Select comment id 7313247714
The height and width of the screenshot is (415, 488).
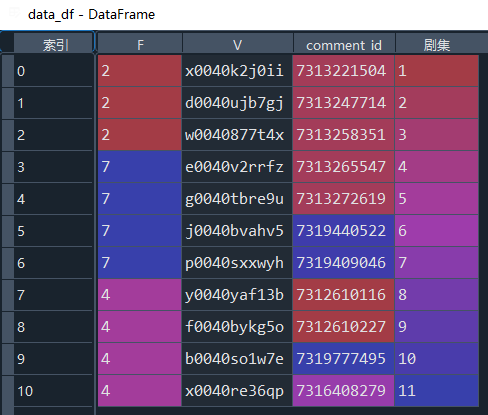tap(344, 103)
